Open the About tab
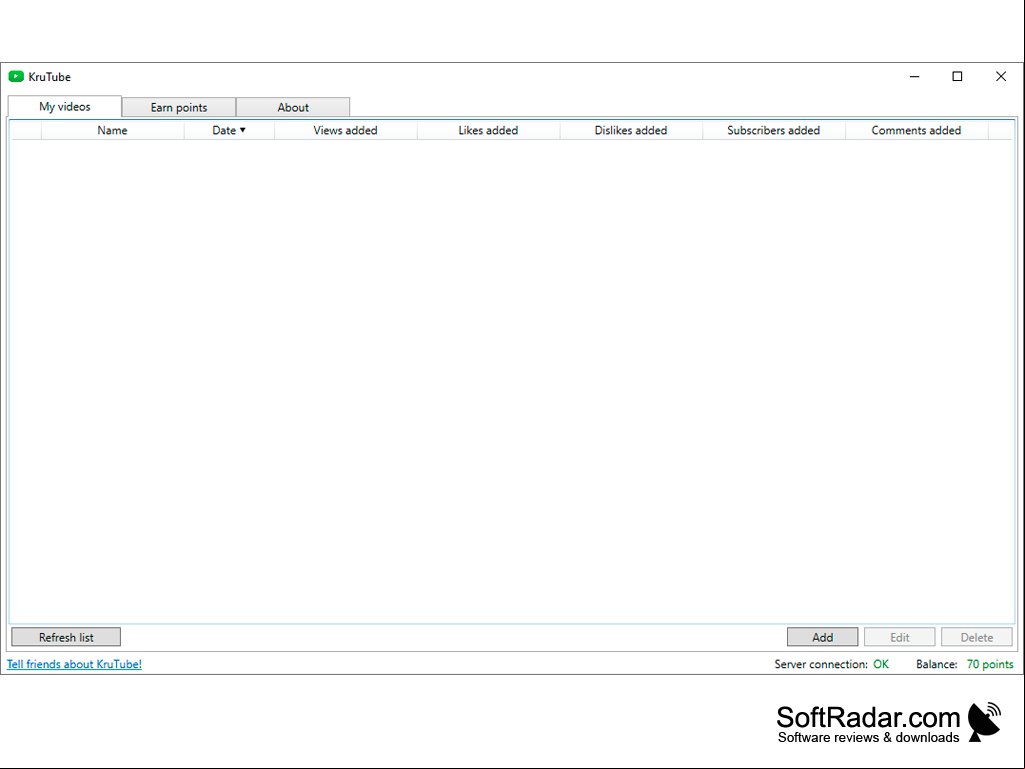This screenshot has width=1025, height=769. (293, 107)
